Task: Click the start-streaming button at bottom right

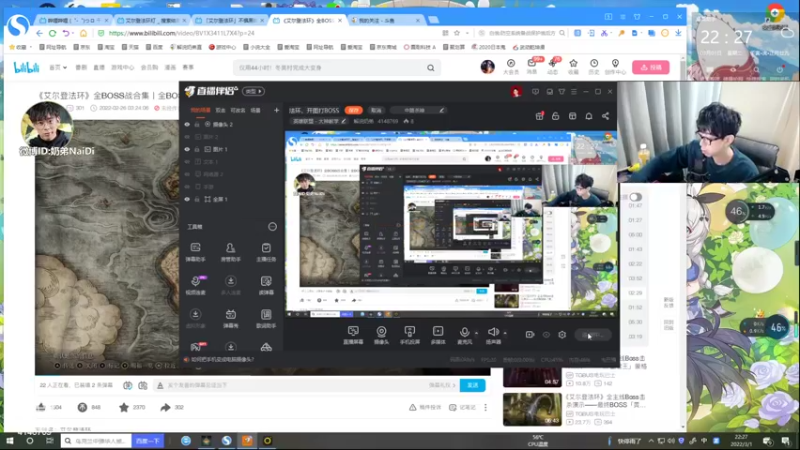Action: click(593, 335)
